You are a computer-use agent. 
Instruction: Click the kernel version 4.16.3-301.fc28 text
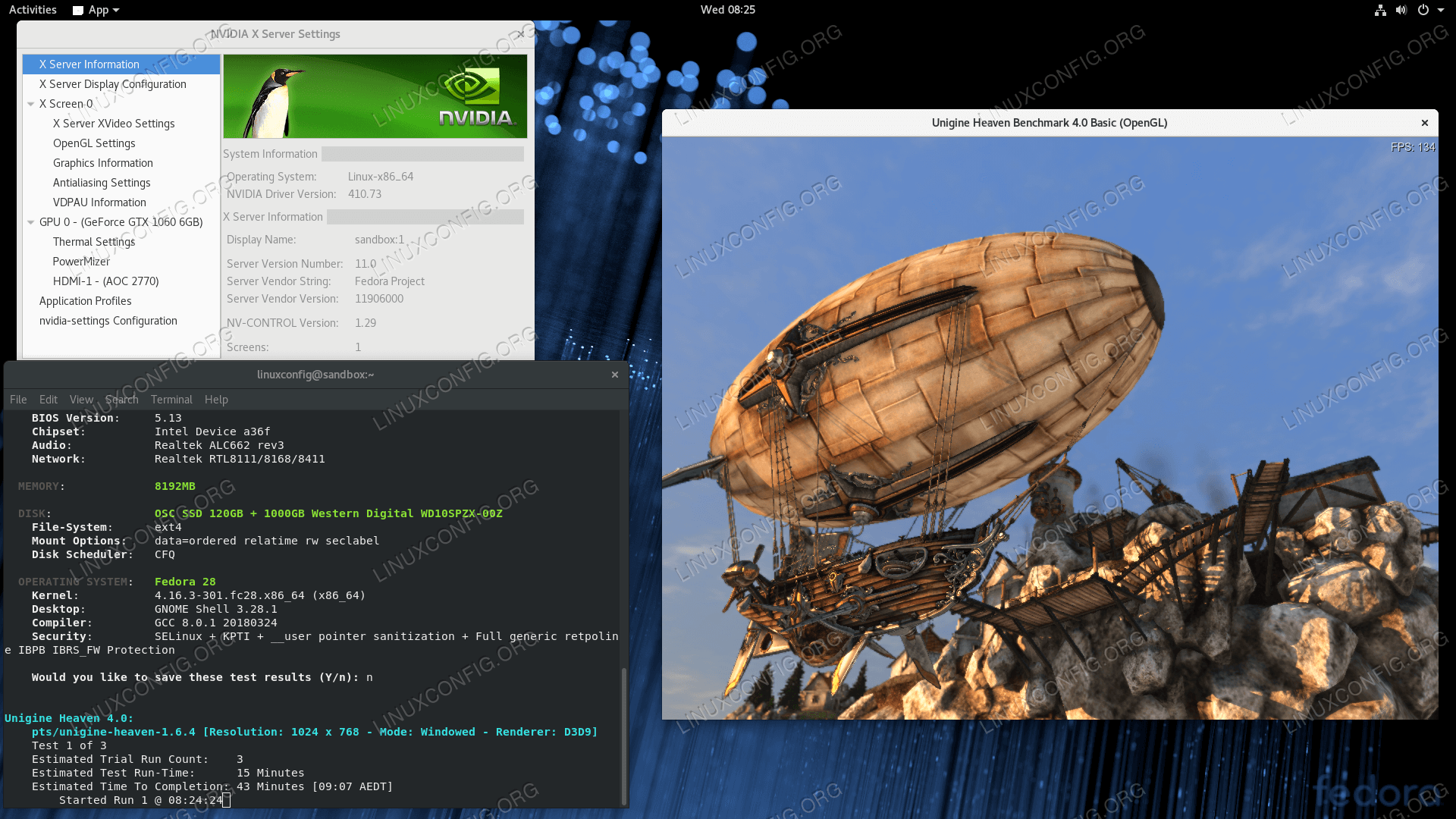point(260,595)
